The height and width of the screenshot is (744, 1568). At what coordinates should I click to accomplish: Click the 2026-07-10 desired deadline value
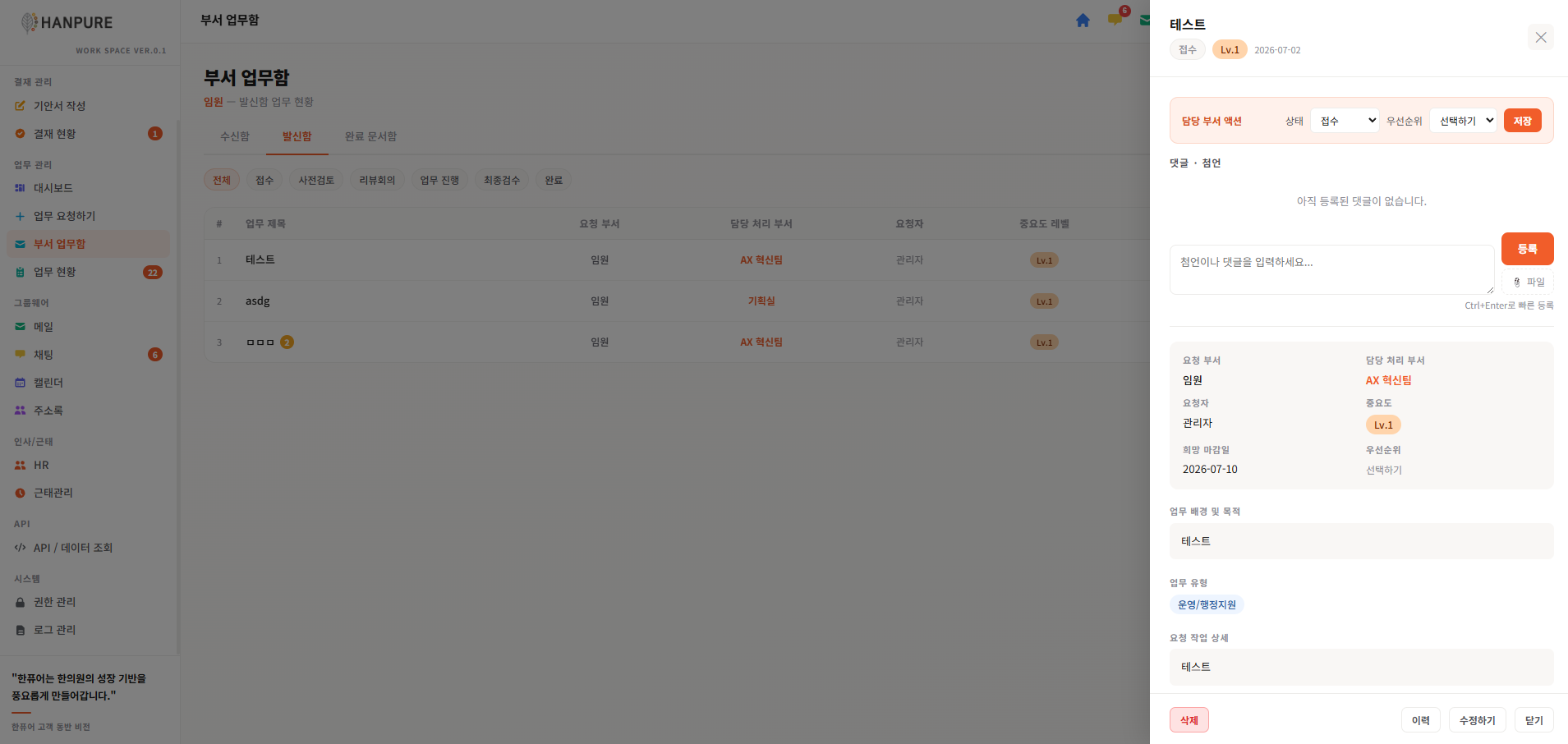click(1210, 470)
